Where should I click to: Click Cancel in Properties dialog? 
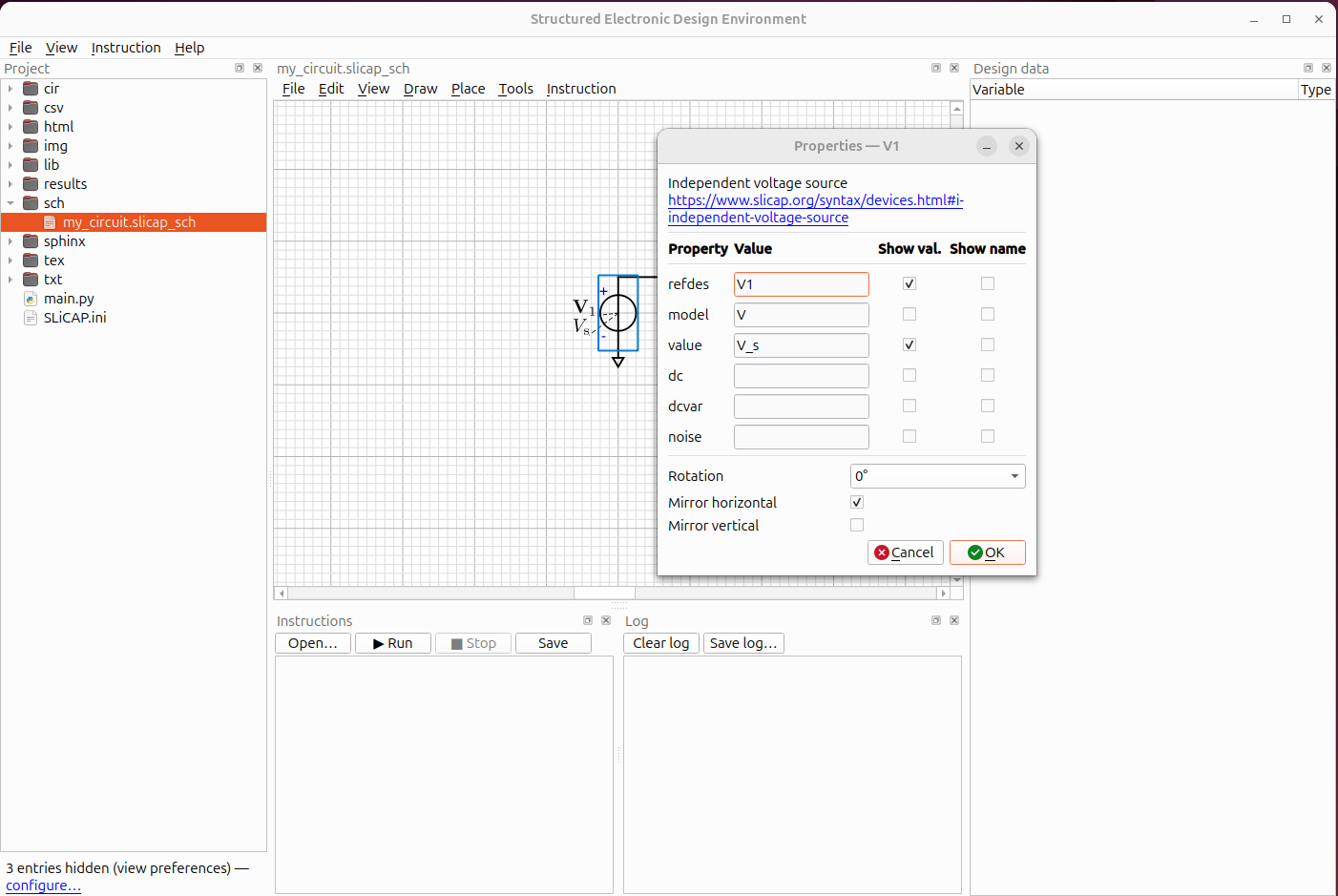[906, 552]
